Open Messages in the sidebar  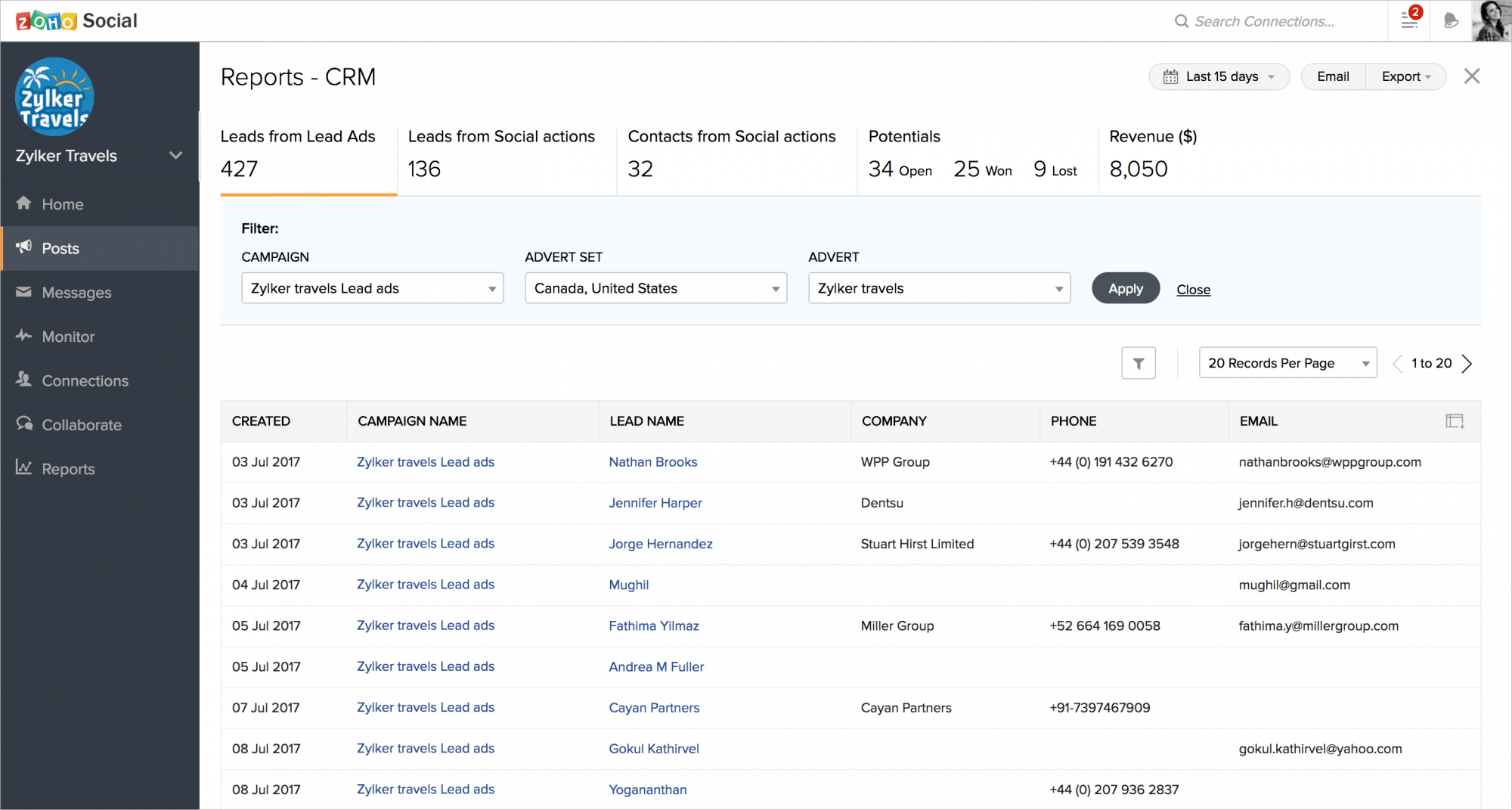point(76,293)
